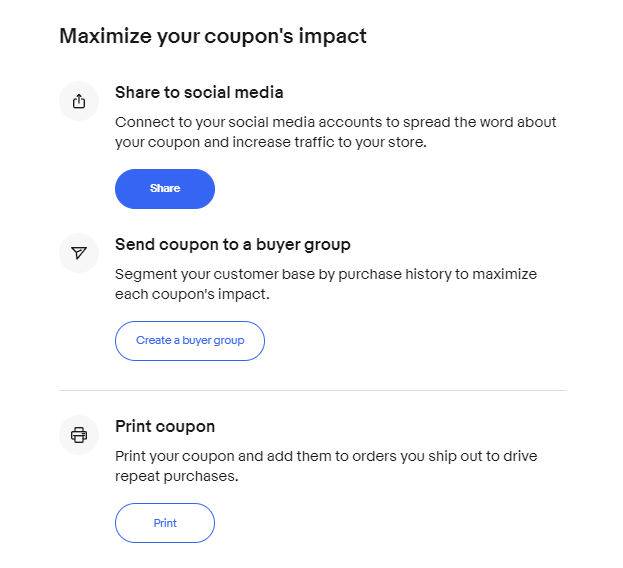Click the share icon beside social media
Screen dimensions: 623x568
(79, 102)
